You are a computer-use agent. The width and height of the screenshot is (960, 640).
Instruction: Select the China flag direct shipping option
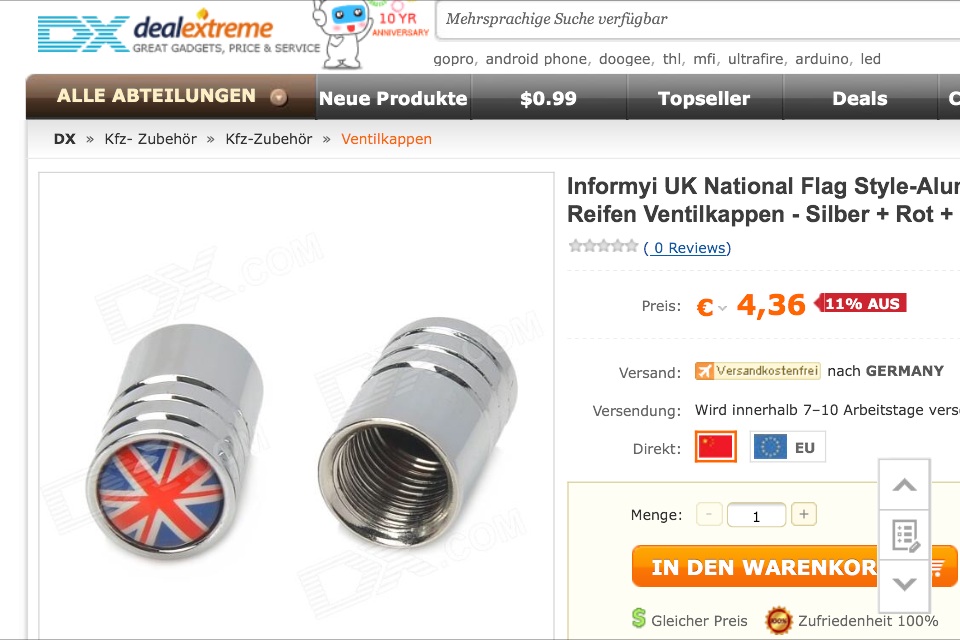pyautogui.click(x=716, y=446)
